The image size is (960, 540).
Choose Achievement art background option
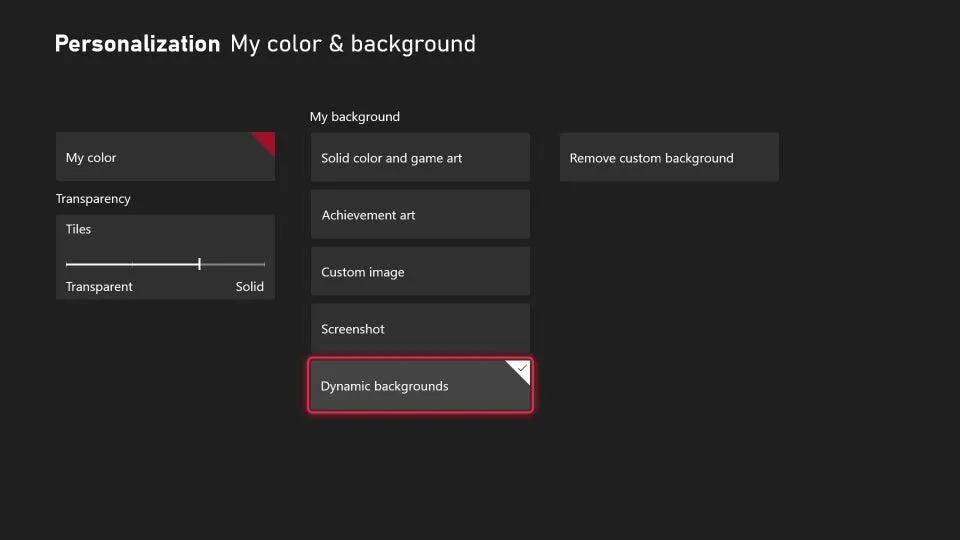[420, 214]
